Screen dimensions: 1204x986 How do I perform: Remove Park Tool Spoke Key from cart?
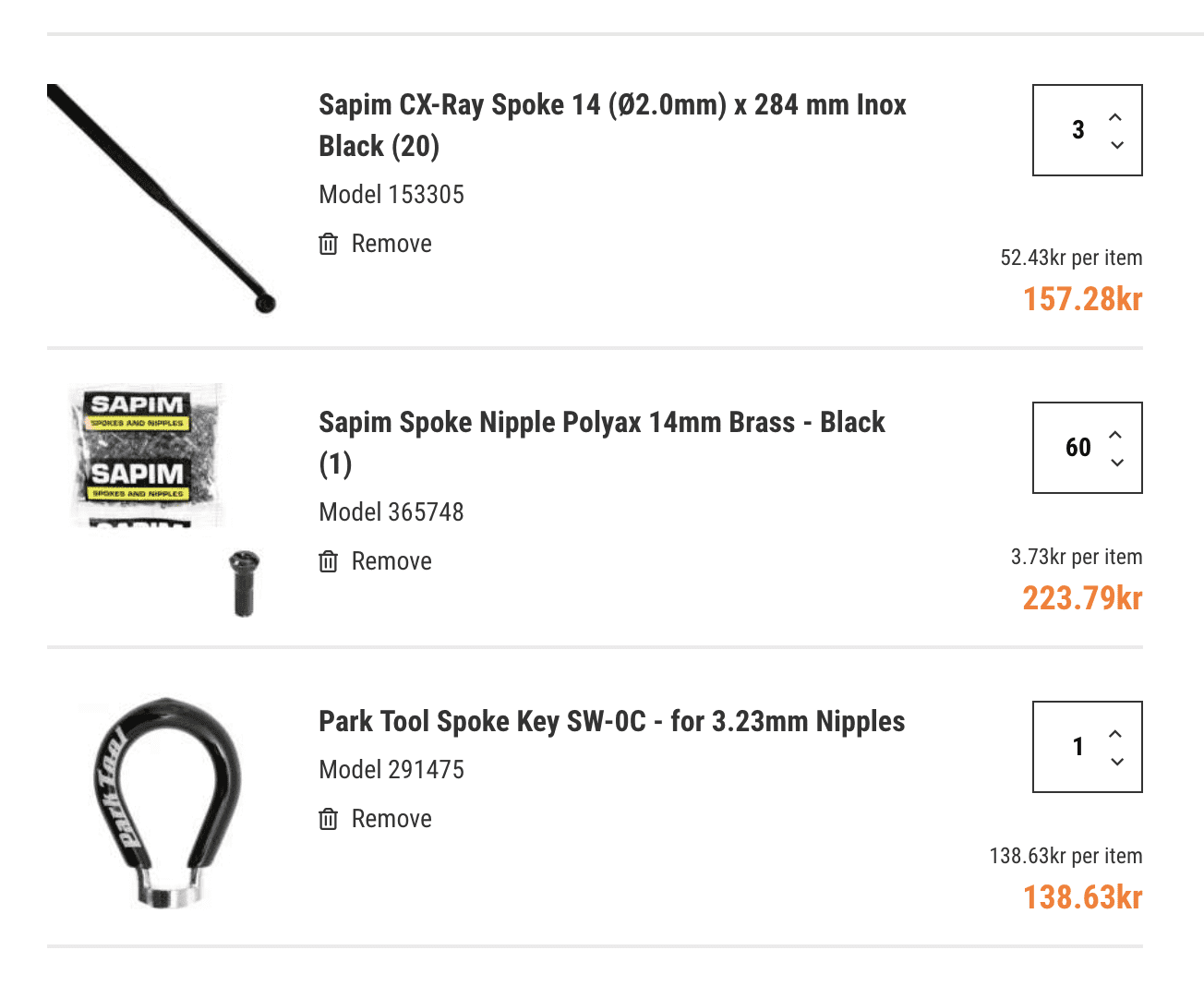pos(391,819)
